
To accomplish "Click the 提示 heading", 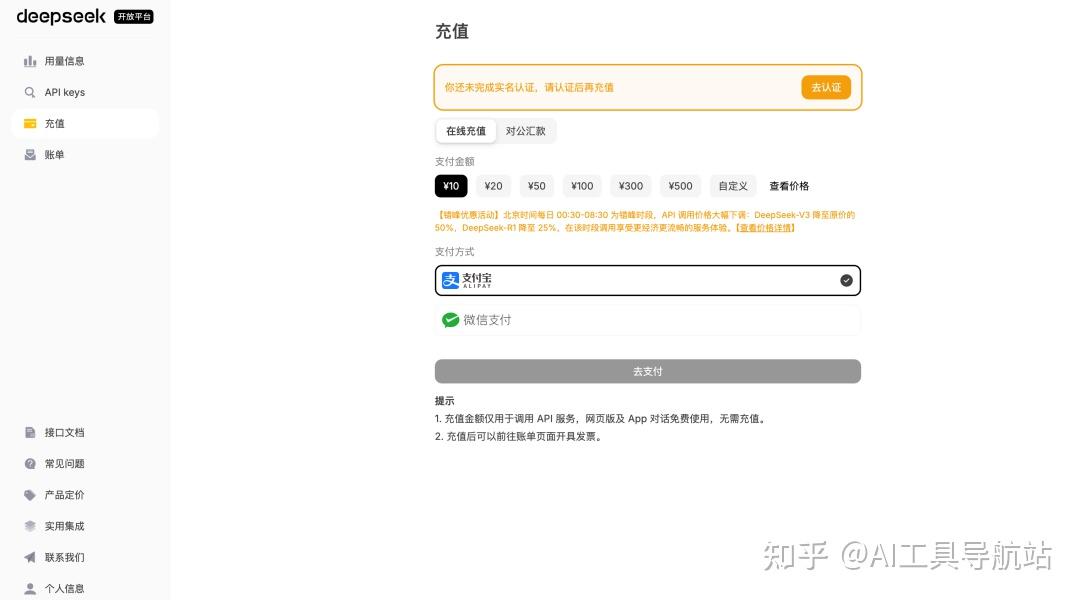I will [444, 401].
